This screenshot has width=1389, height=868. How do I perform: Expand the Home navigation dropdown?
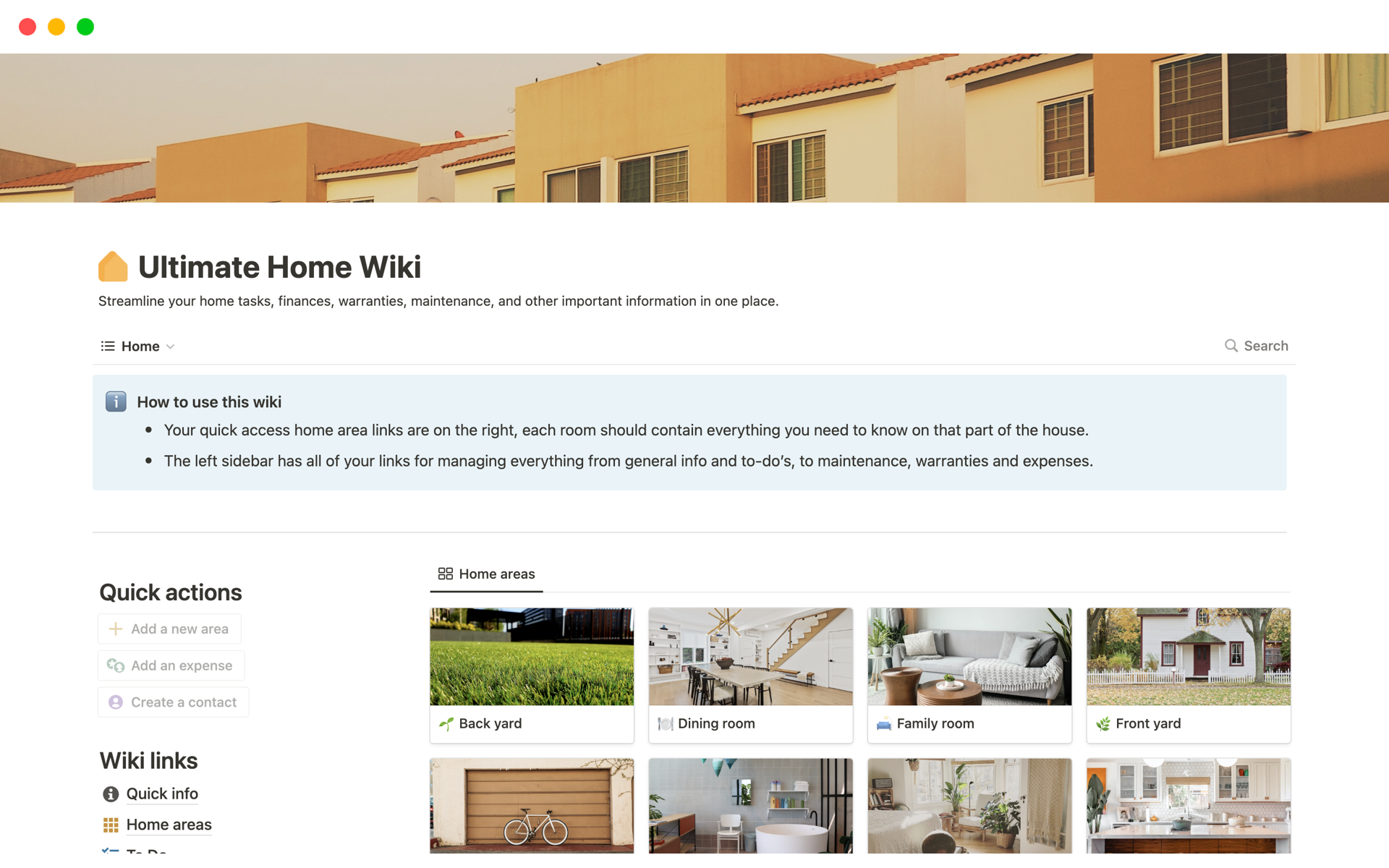[171, 346]
